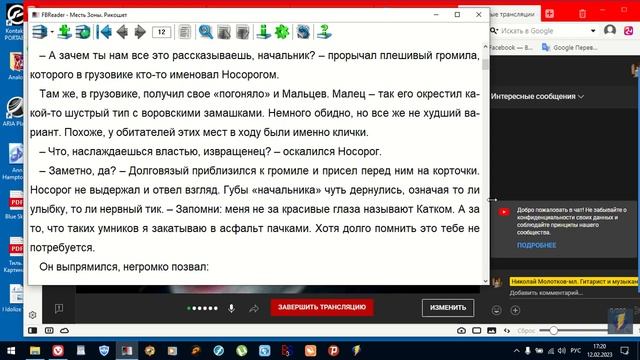This screenshot has width=640, height=360.
Task: Click the feedback flag icon in stream bar
Action: [x=59, y=308]
